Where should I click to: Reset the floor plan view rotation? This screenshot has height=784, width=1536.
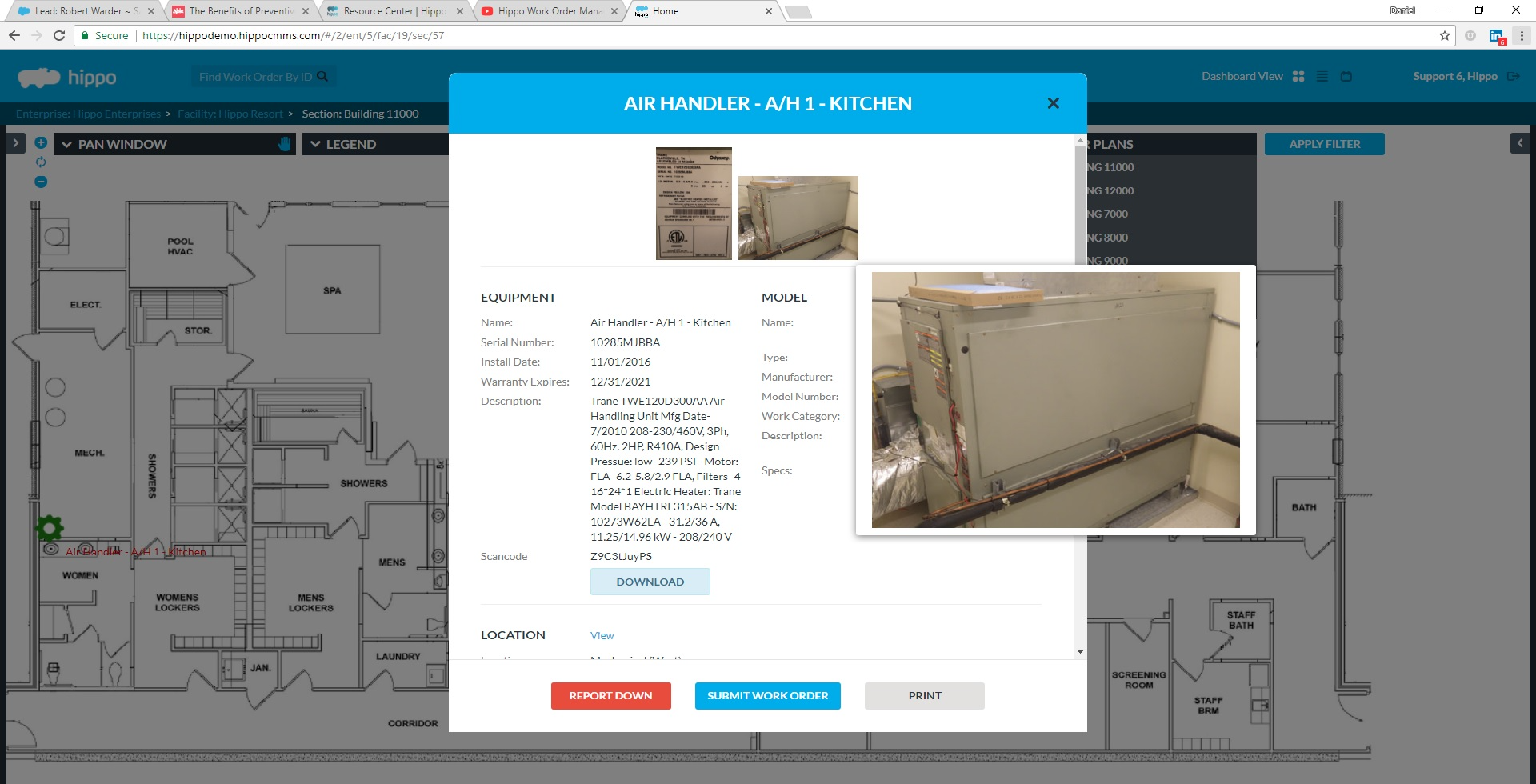[x=41, y=162]
